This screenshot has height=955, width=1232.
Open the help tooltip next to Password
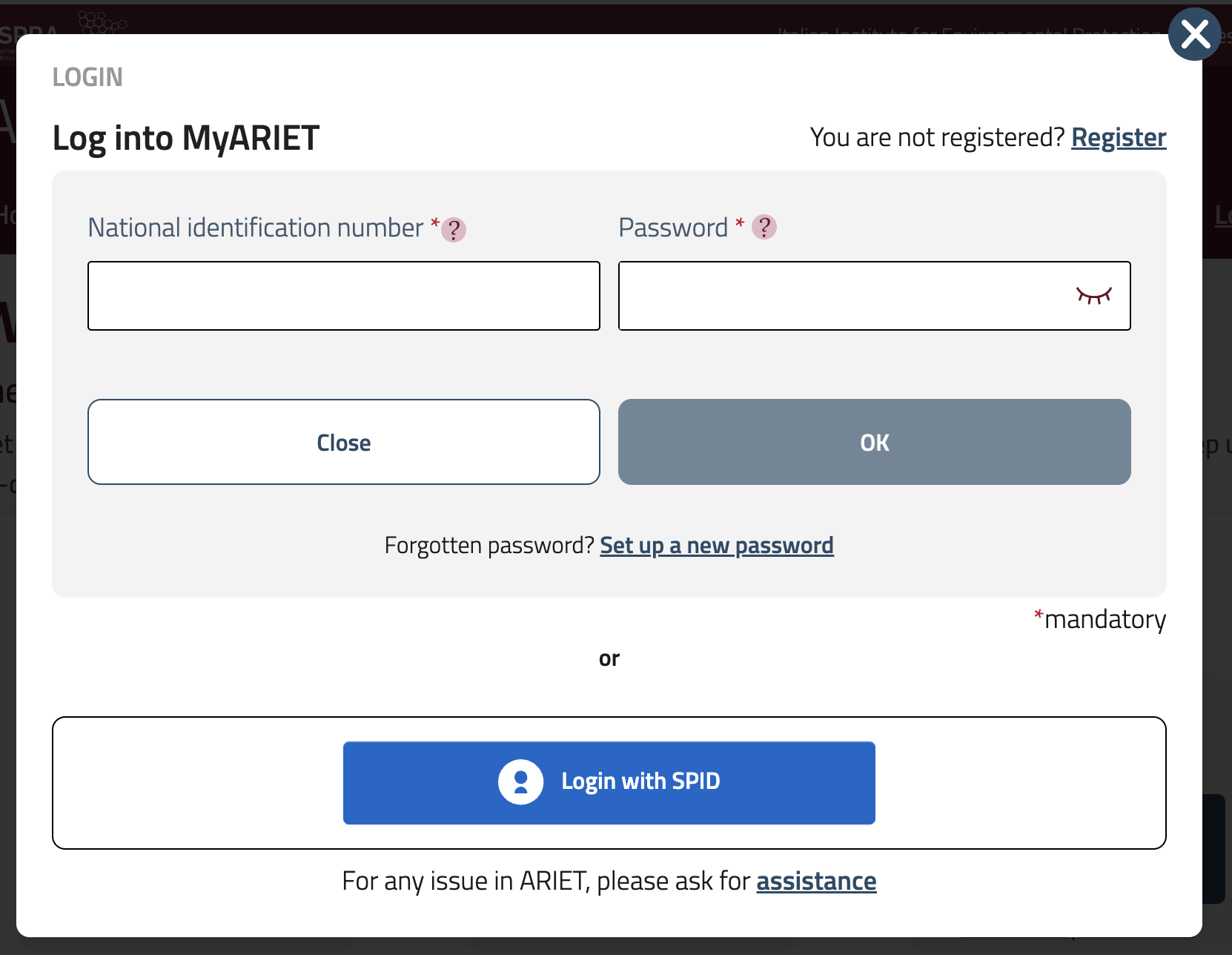[765, 227]
